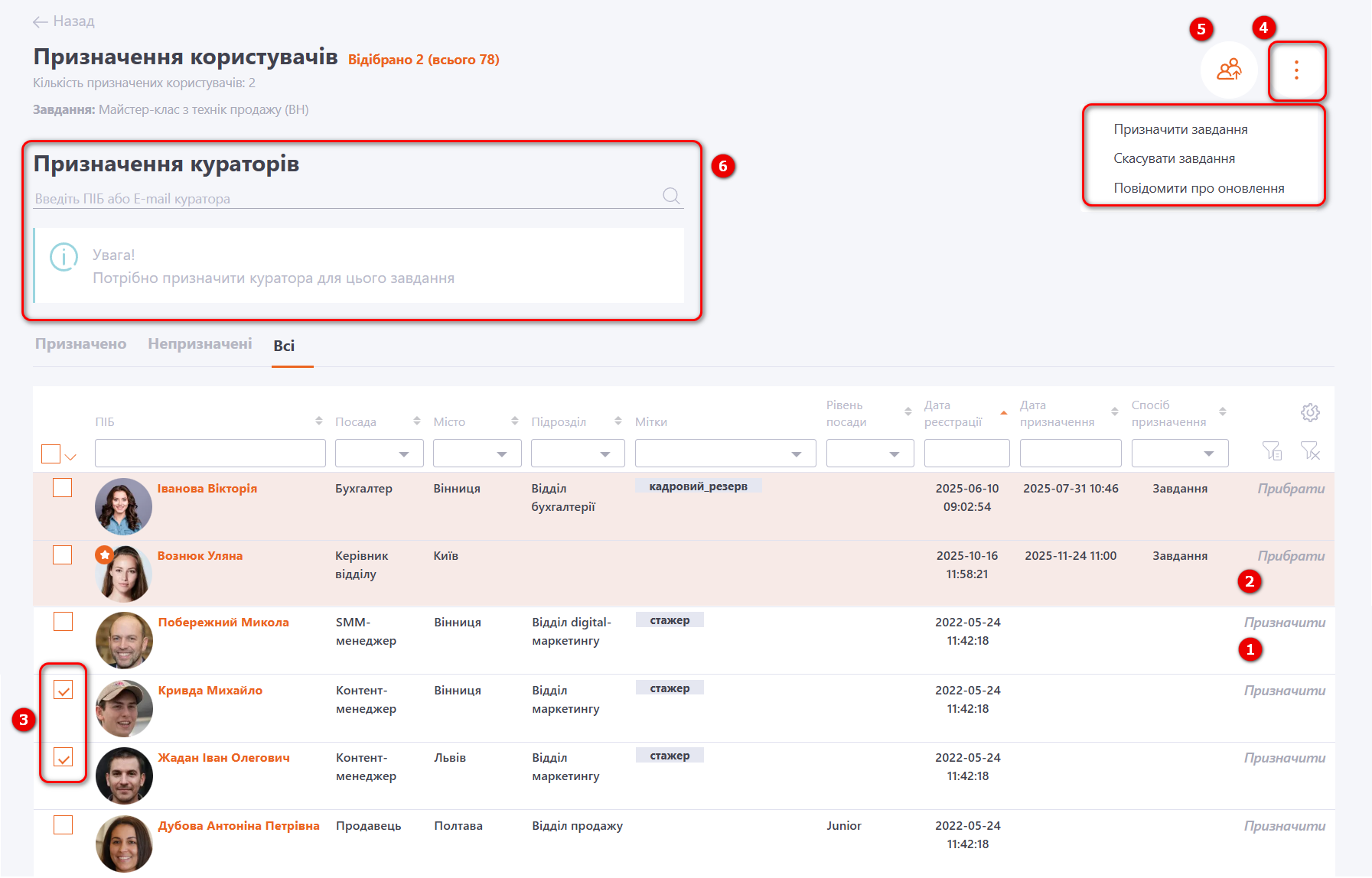This screenshot has height=878, width=1372.
Task: Click the table settings gear icon
Action: click(x=1310, y=413)
